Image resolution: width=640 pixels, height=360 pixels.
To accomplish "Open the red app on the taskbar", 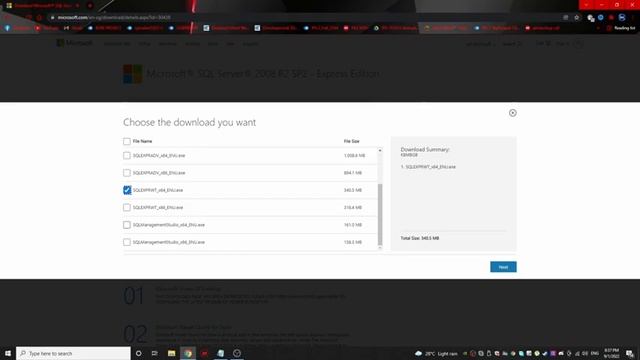I will coord(204,353).
